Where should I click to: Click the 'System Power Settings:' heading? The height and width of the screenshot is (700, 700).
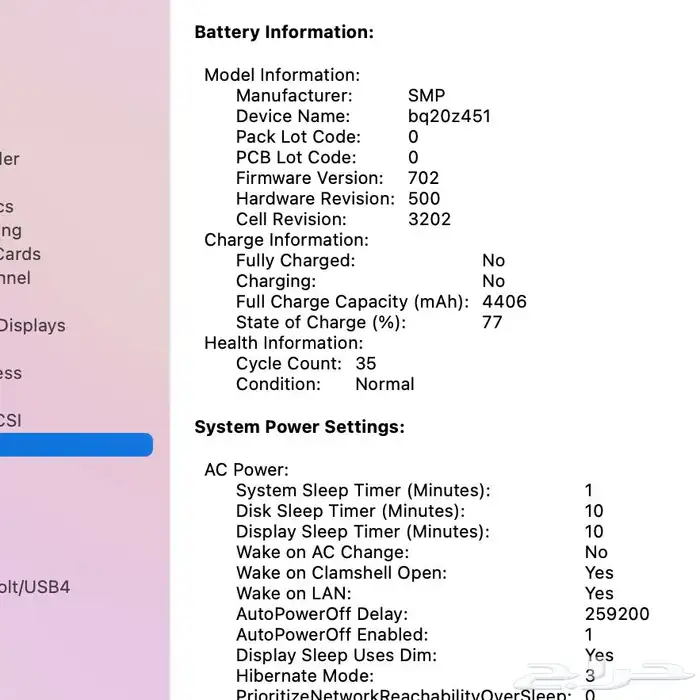click(300, 427)
